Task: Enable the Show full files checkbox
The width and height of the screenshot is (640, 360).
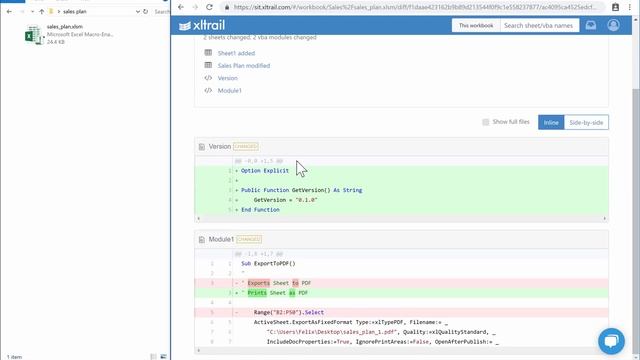Action: coord(486,122)
